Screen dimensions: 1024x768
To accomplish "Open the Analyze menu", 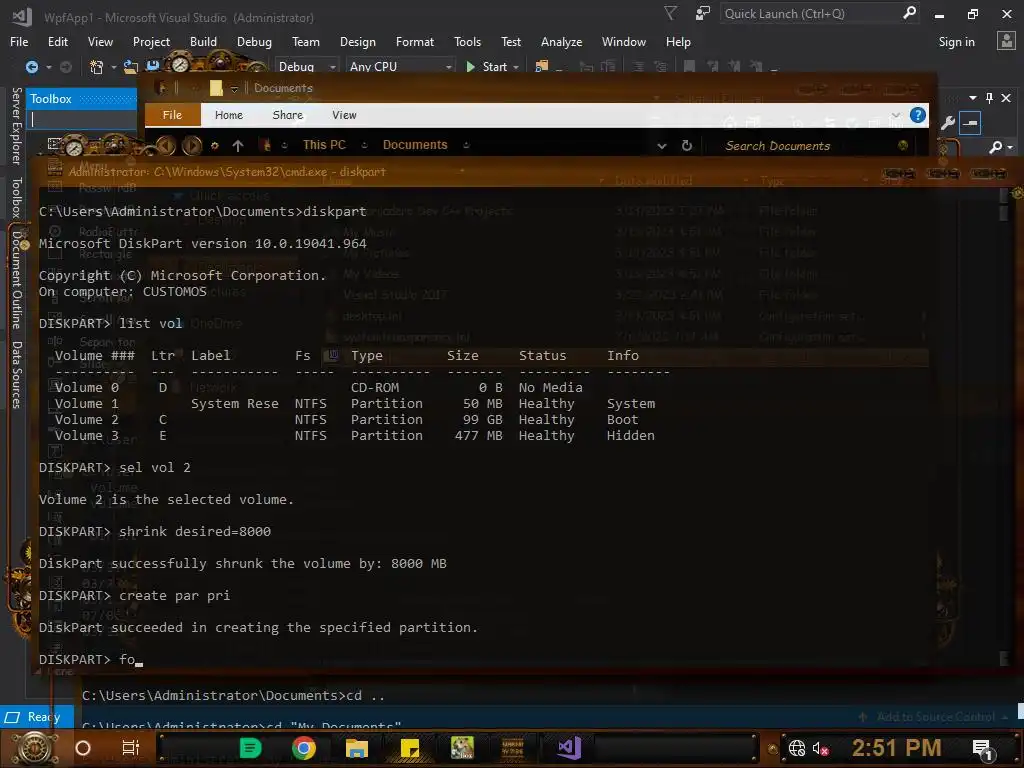I will [561, 42].
